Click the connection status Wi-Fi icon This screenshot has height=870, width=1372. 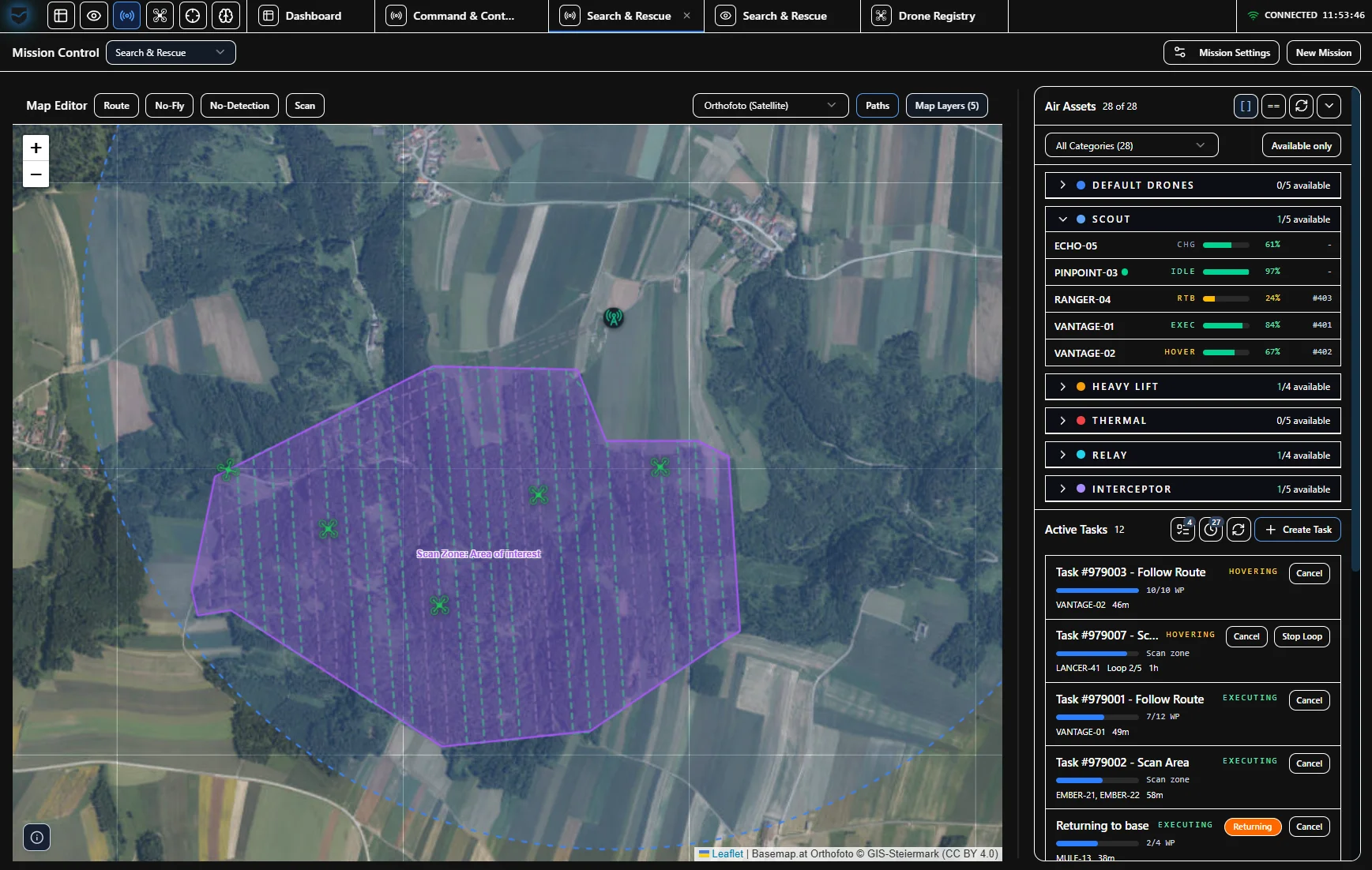tap(1253, 15)
